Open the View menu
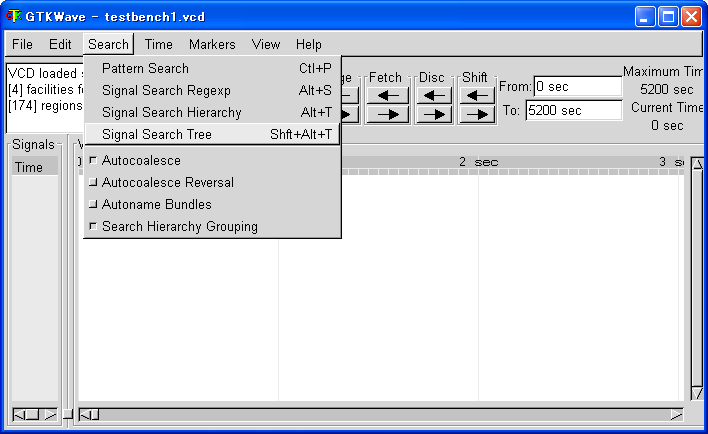 click(x=266, y=44)
